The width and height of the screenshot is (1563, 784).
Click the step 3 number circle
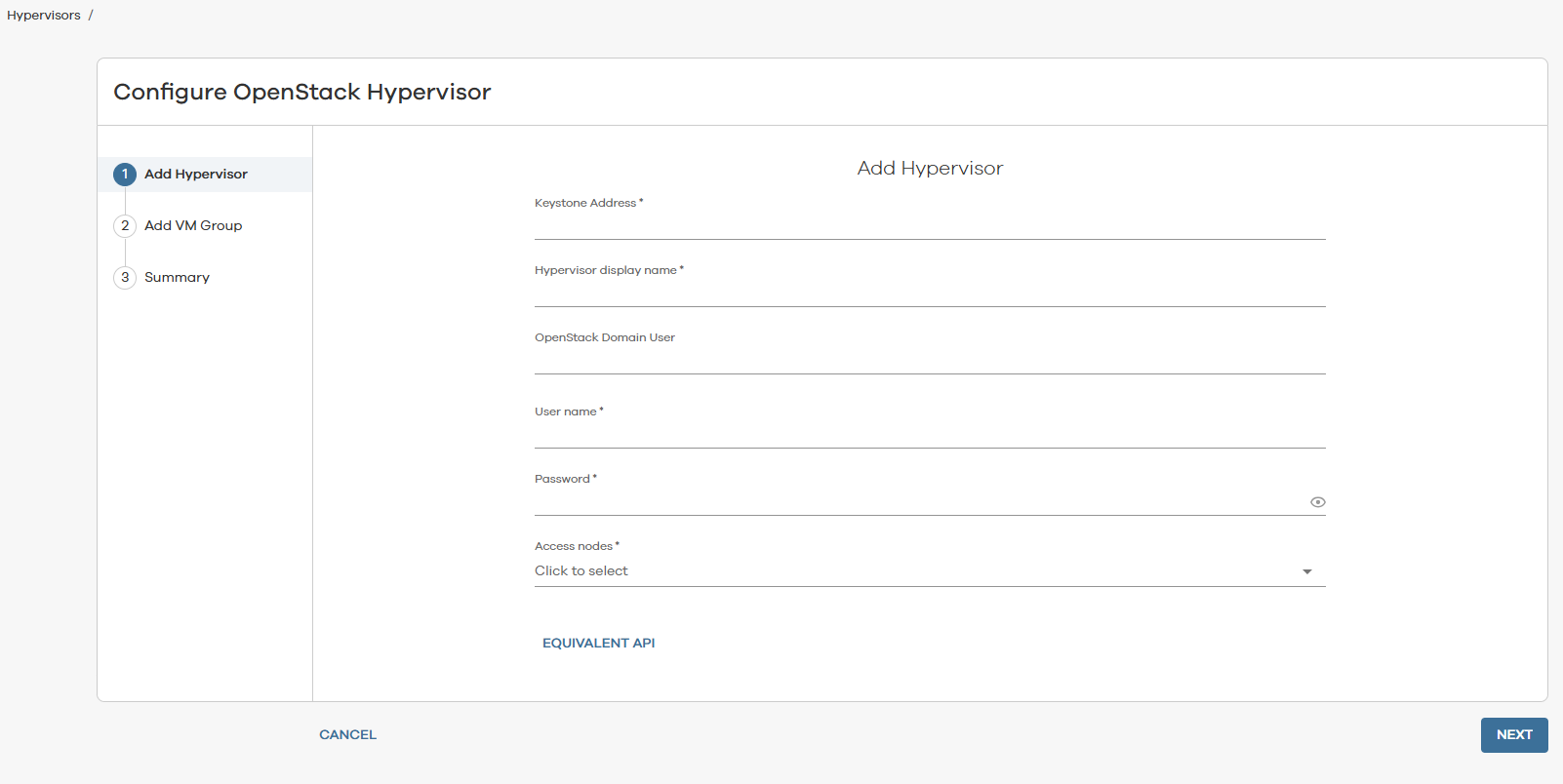pyautogui.click(x=125, y=278)
